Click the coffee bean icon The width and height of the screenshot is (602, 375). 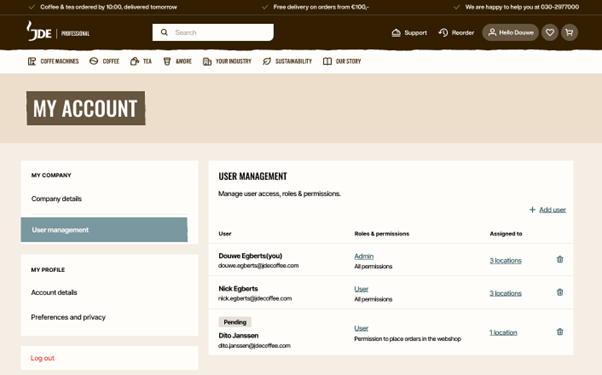pos(94,61)
